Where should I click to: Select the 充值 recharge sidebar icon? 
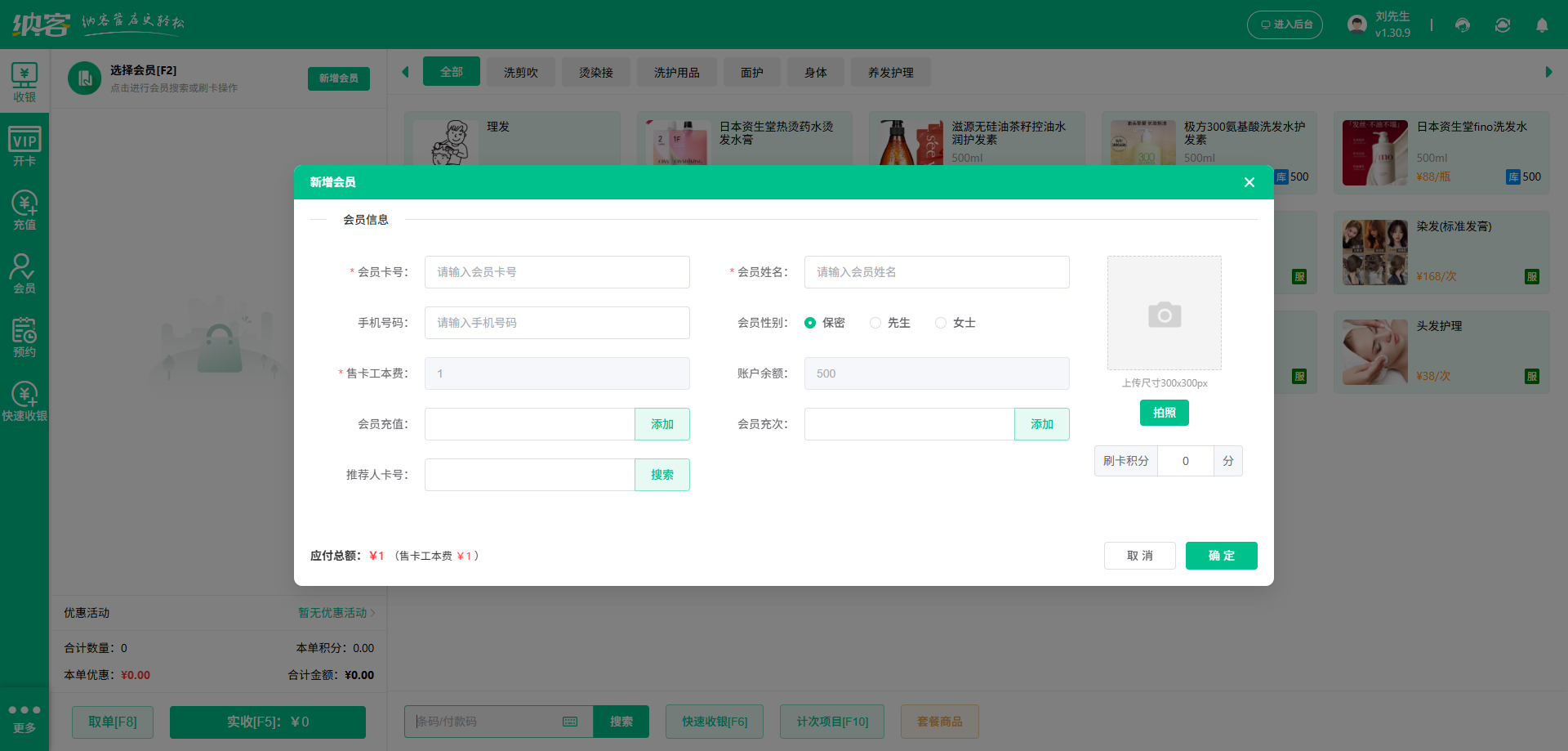pyautogui.click(x=24, y=210)
